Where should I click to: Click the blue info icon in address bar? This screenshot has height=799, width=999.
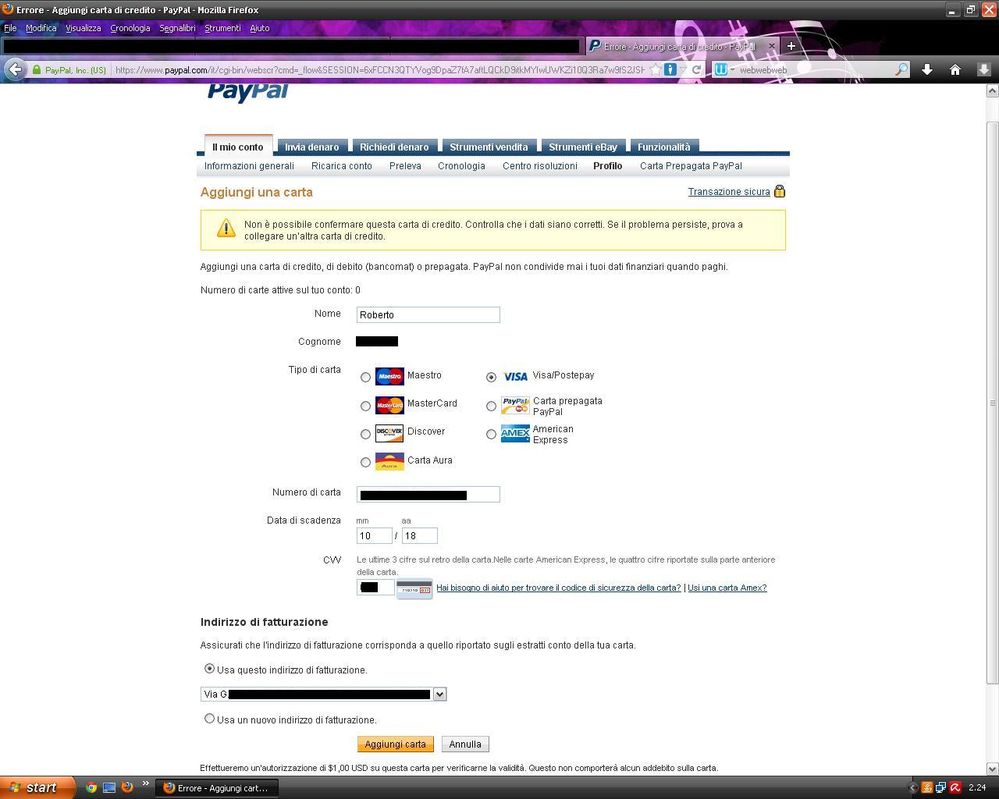pyautogui.click(x=670, y=69)
